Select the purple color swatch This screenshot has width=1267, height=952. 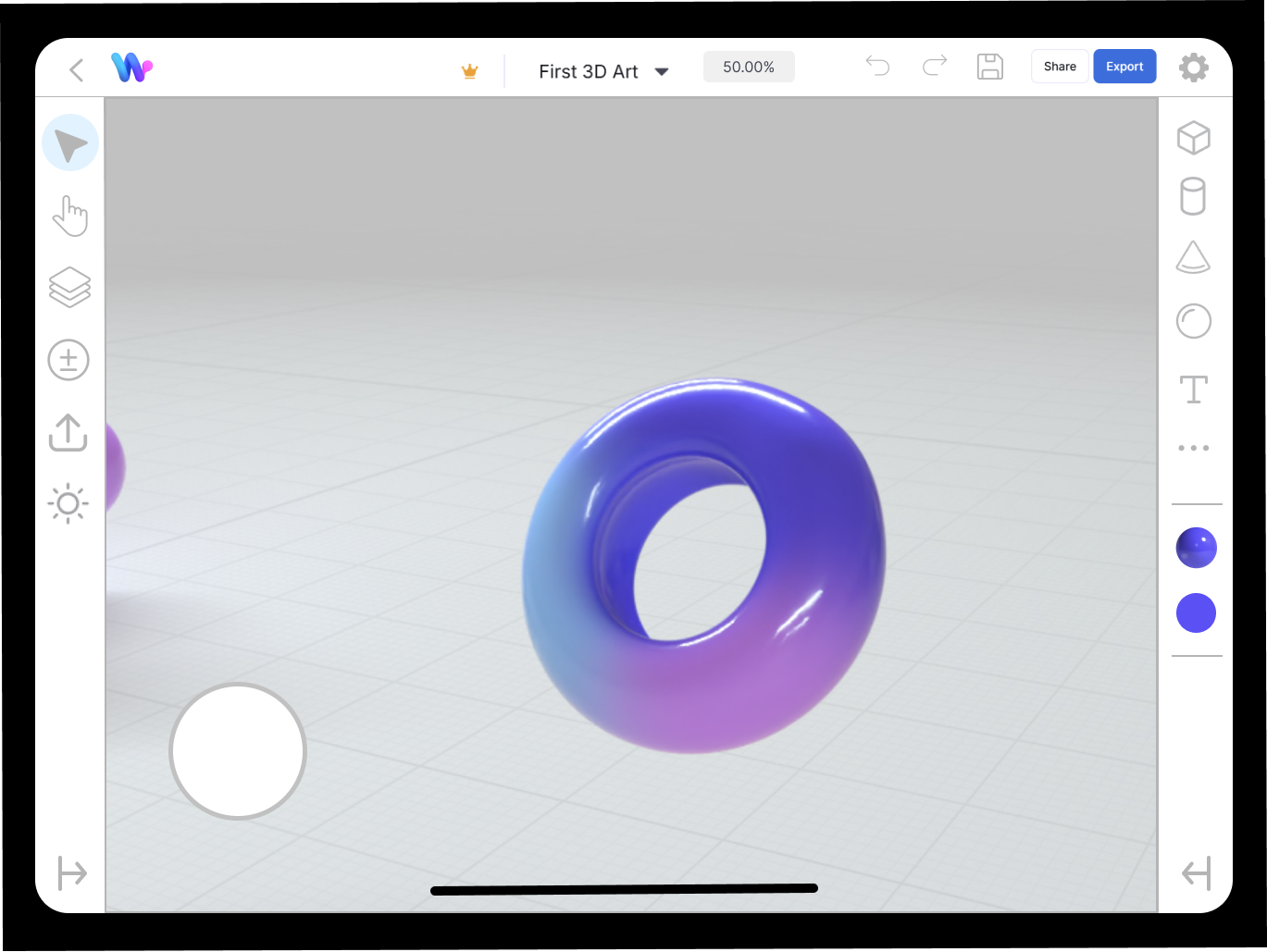coord(1196,612)
